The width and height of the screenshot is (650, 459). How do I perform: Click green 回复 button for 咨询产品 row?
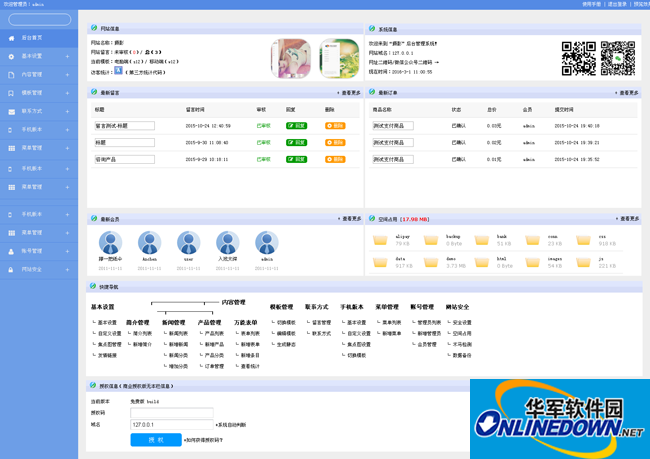[296, 159]
